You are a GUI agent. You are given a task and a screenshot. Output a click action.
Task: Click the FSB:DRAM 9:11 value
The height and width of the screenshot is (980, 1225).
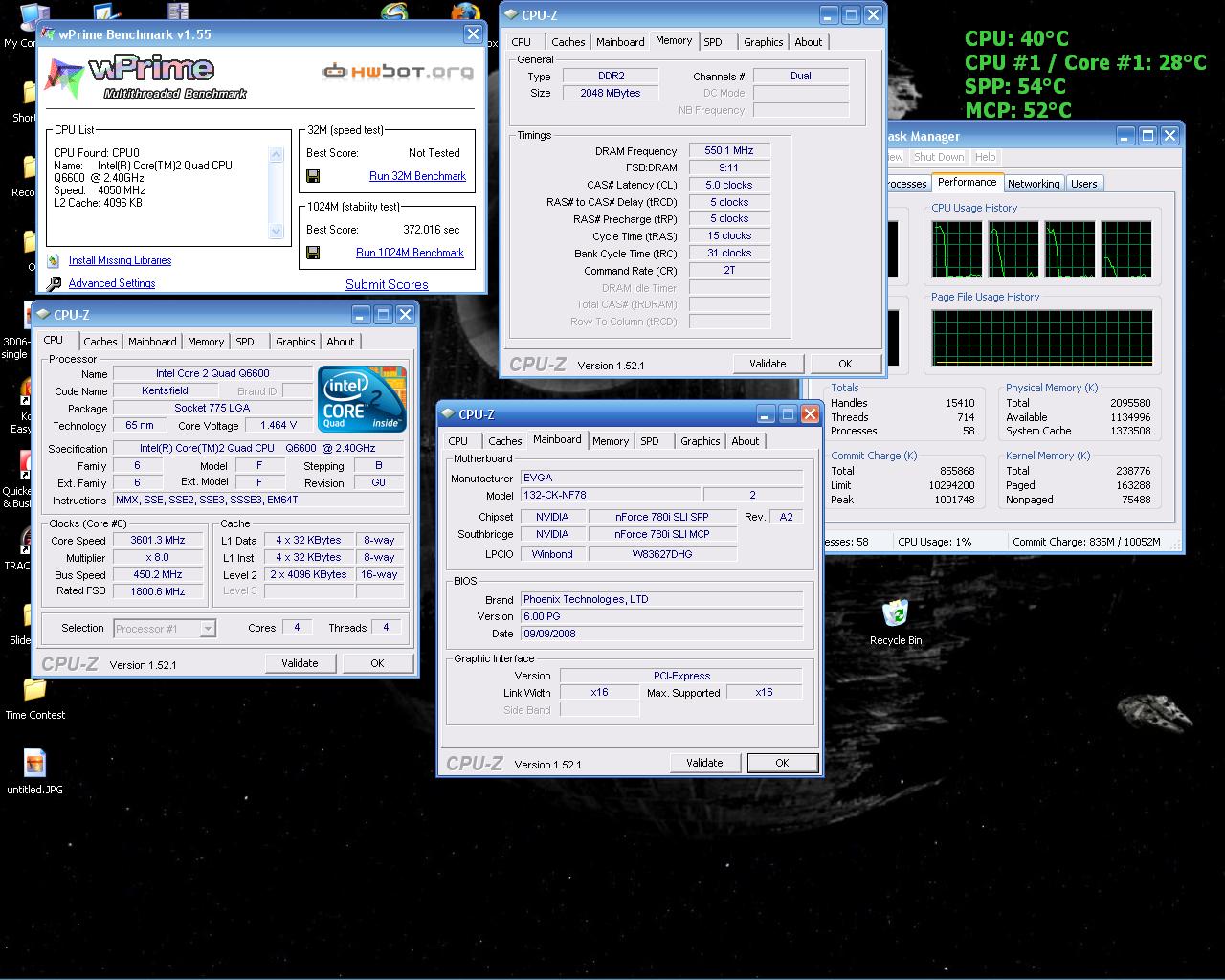(729, 167)
